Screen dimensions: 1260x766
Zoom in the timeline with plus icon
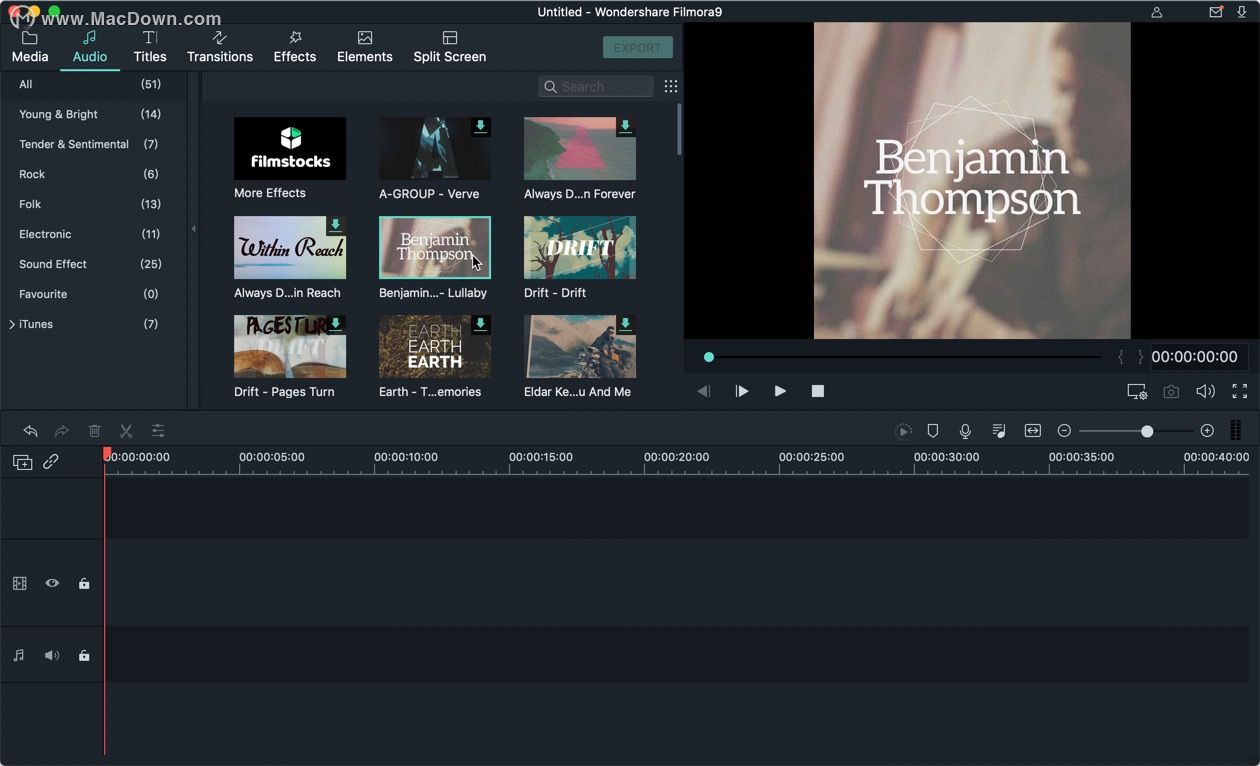click(x=1207, y=431)
